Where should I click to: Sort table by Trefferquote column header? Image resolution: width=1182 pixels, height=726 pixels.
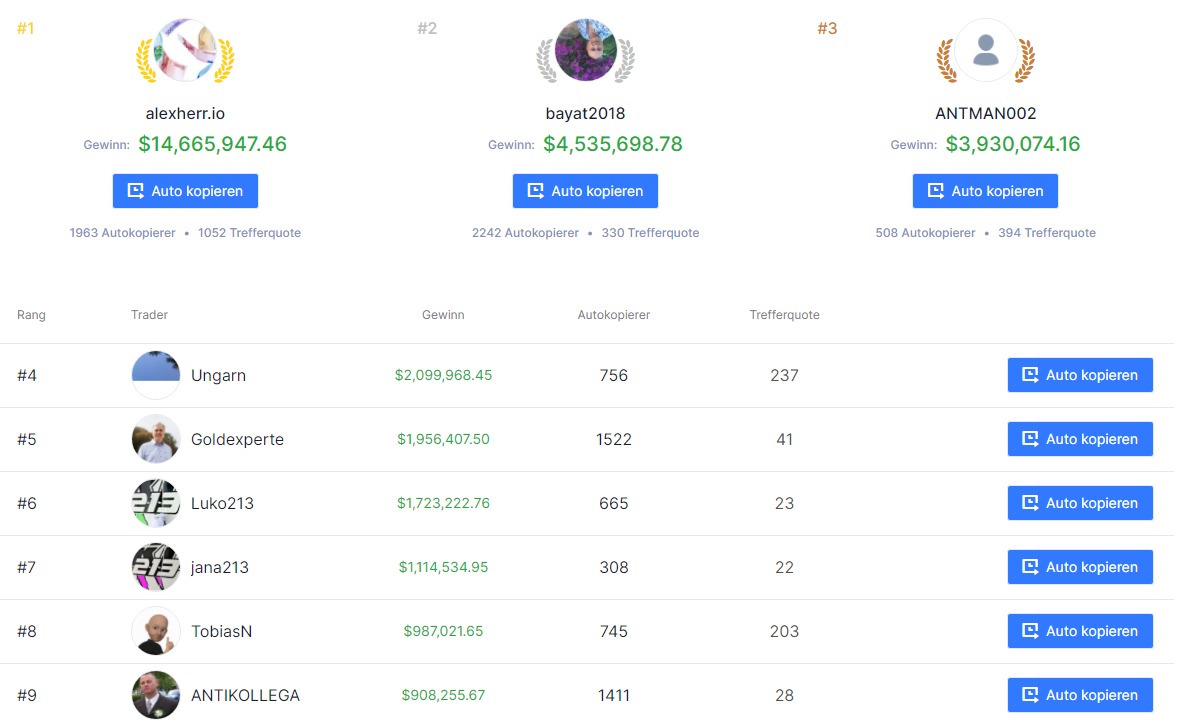pos(784,315)
